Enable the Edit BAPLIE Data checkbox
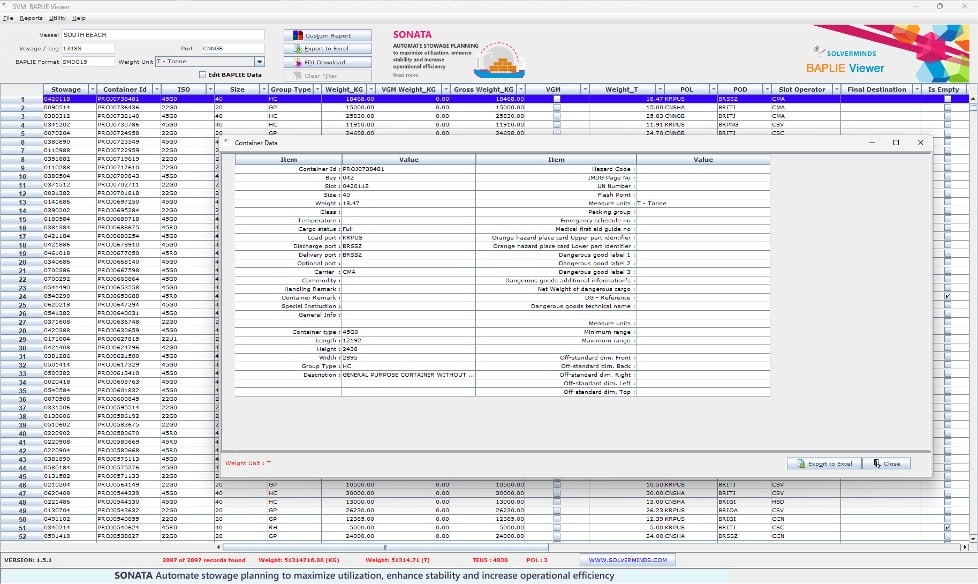Screen dimensions: 978x584 202,75
